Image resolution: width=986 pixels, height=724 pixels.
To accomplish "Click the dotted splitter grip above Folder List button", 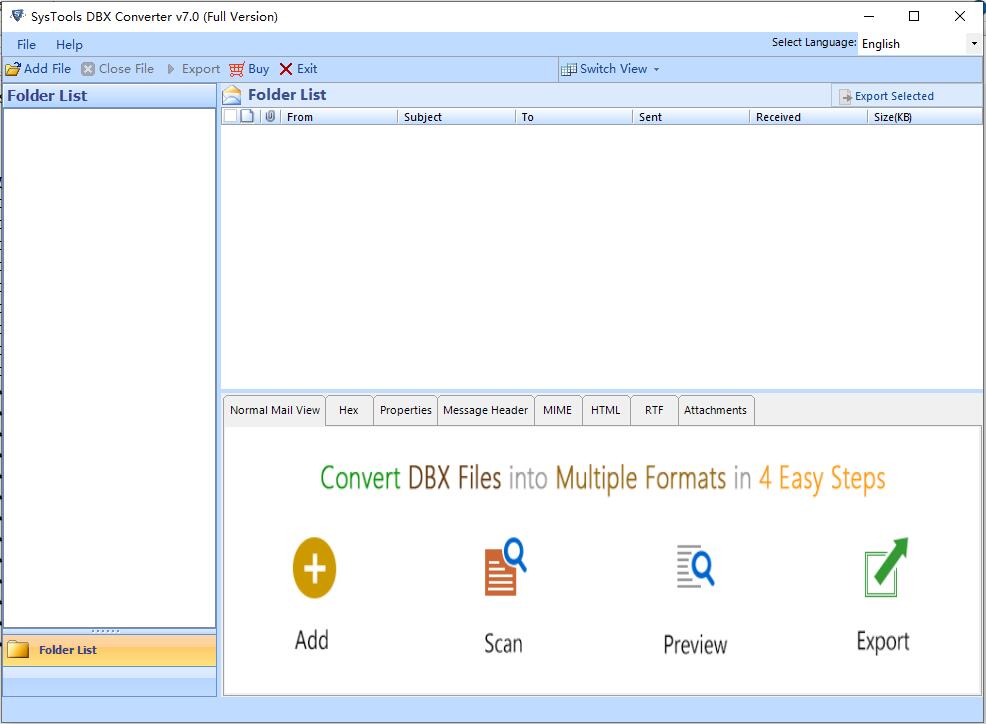I will point(106,631).
